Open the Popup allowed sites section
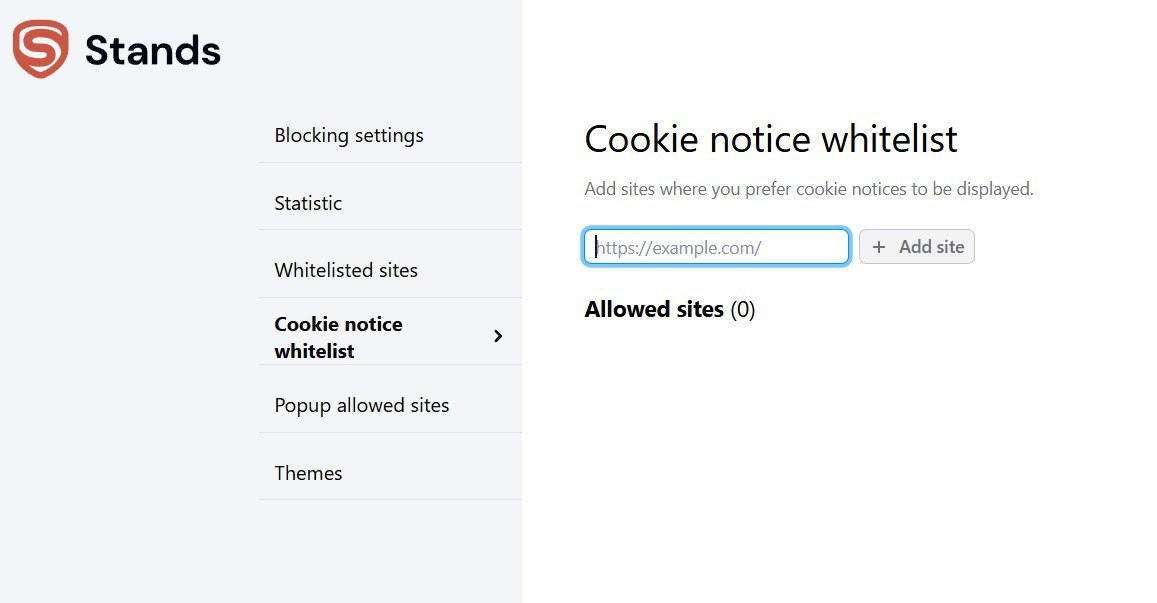The height and width of the screenshot is (603, 1157). (x=361, y=405)
